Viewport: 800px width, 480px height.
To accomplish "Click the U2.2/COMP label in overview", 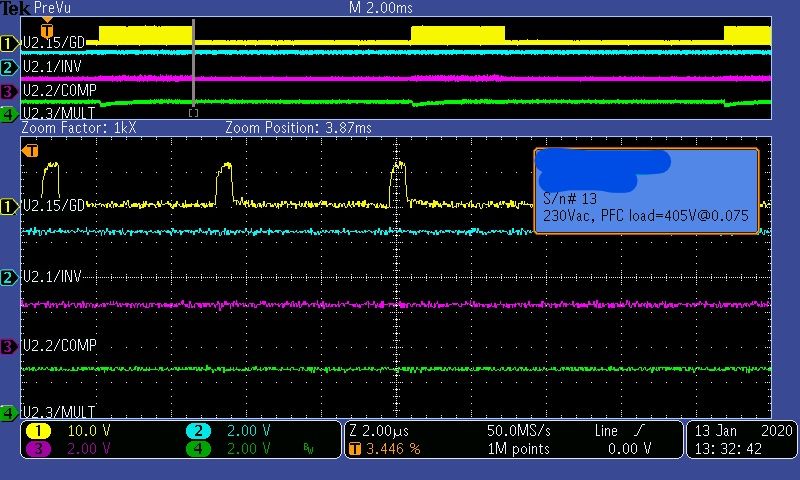I will click(60, 90).
